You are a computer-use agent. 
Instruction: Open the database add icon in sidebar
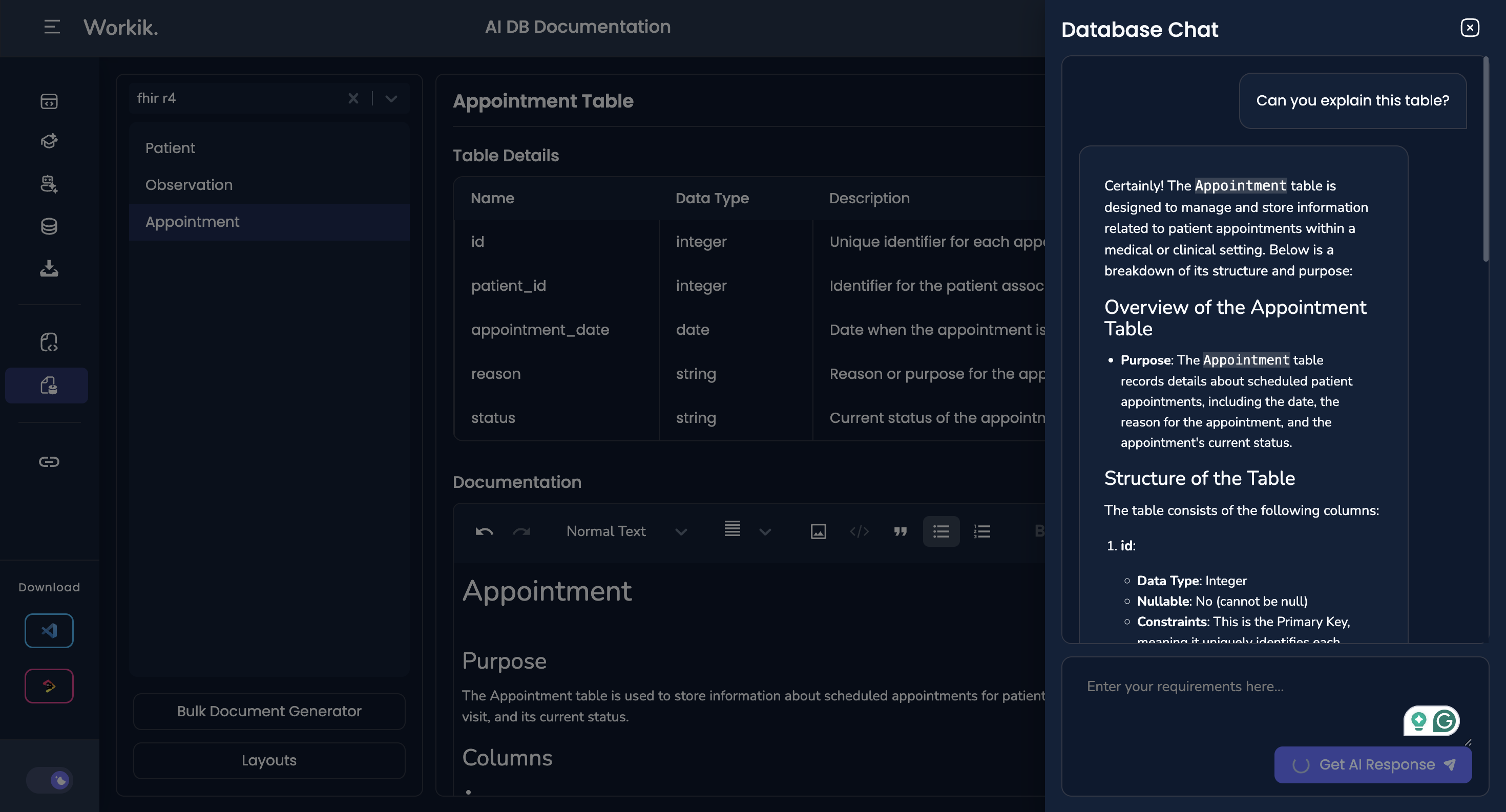coord(49,184)
